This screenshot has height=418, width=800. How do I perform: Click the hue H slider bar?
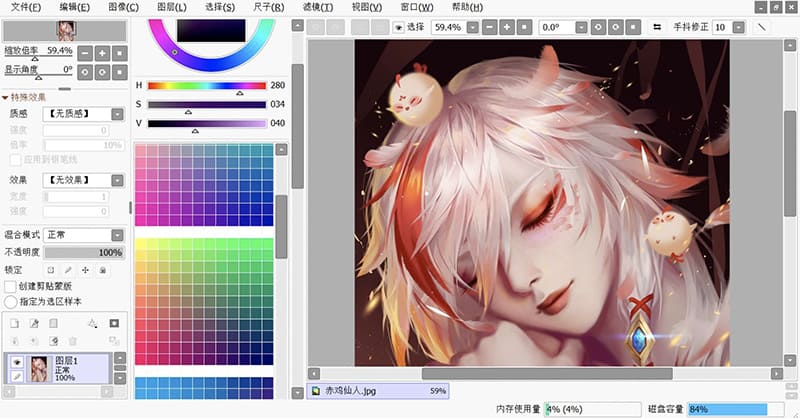pos(207,85)
